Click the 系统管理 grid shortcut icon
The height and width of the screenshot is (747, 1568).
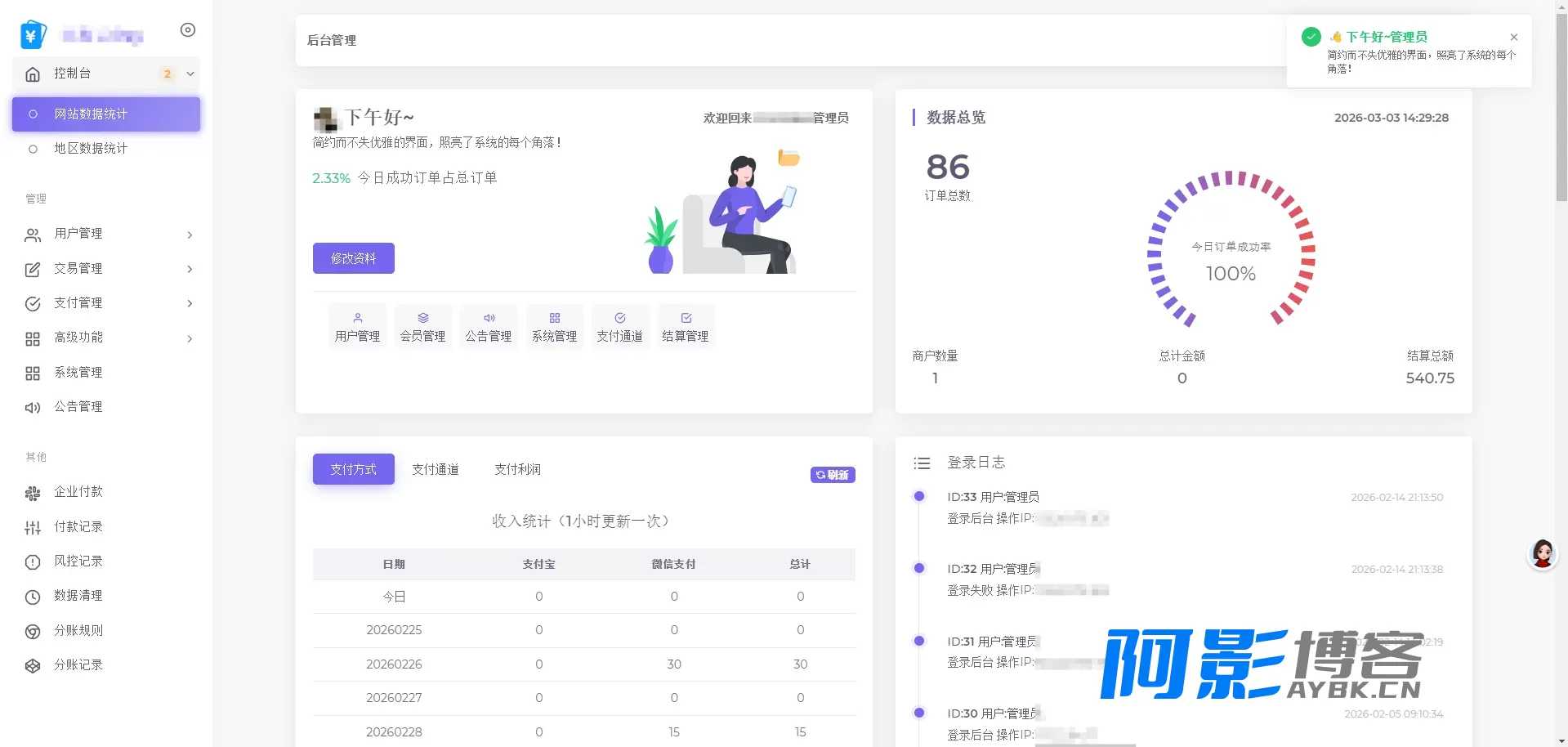point(554,318)
